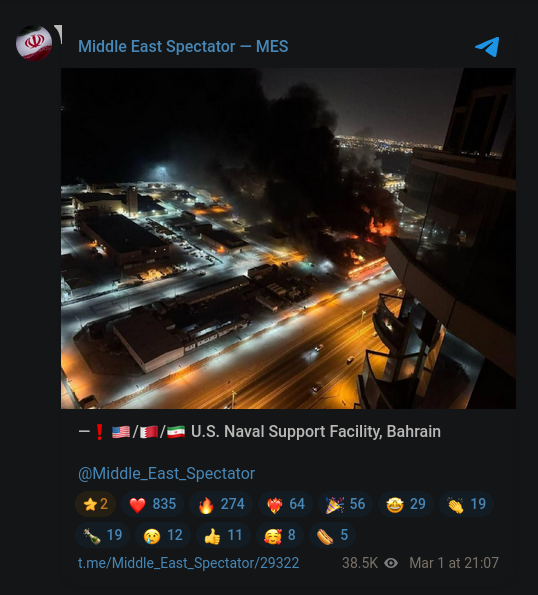Screen dimensions: 538x595
Task: Open the @Middle_East_Spectator mention link
Action: click(x=166, y=474)
